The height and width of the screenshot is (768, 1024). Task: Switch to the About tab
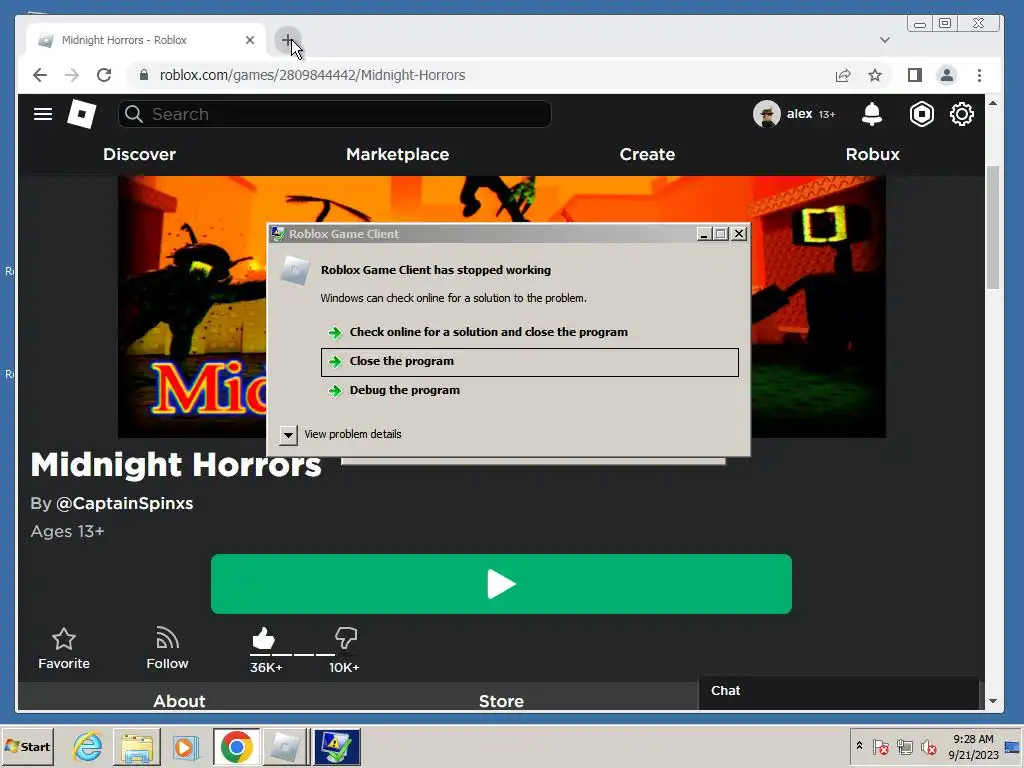(x=179, y=700)
